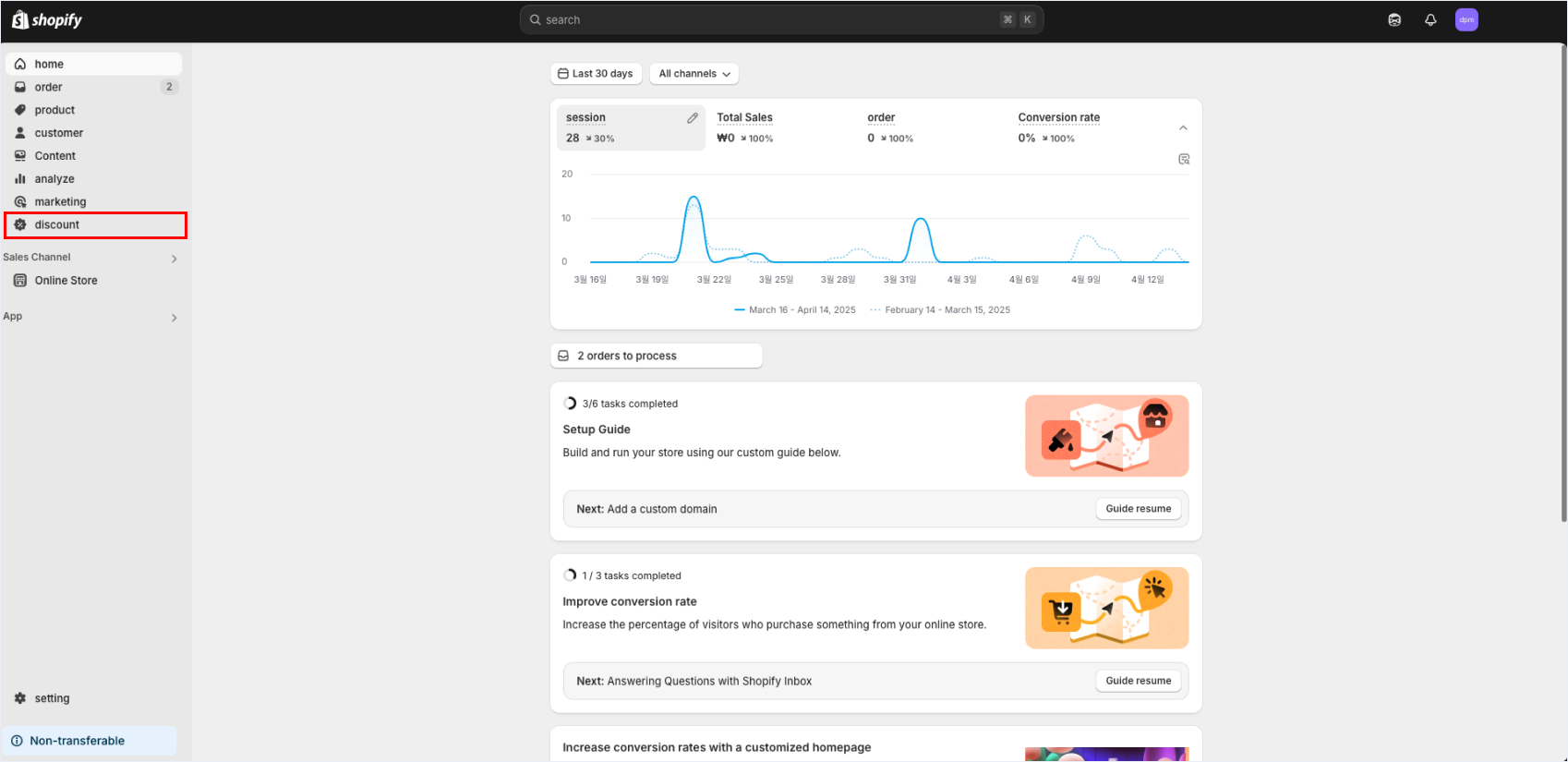Open analyze section
Image resolution: width=1568 pixels, height=762 pixels.
pyautogui.click(x=93, y=179)
